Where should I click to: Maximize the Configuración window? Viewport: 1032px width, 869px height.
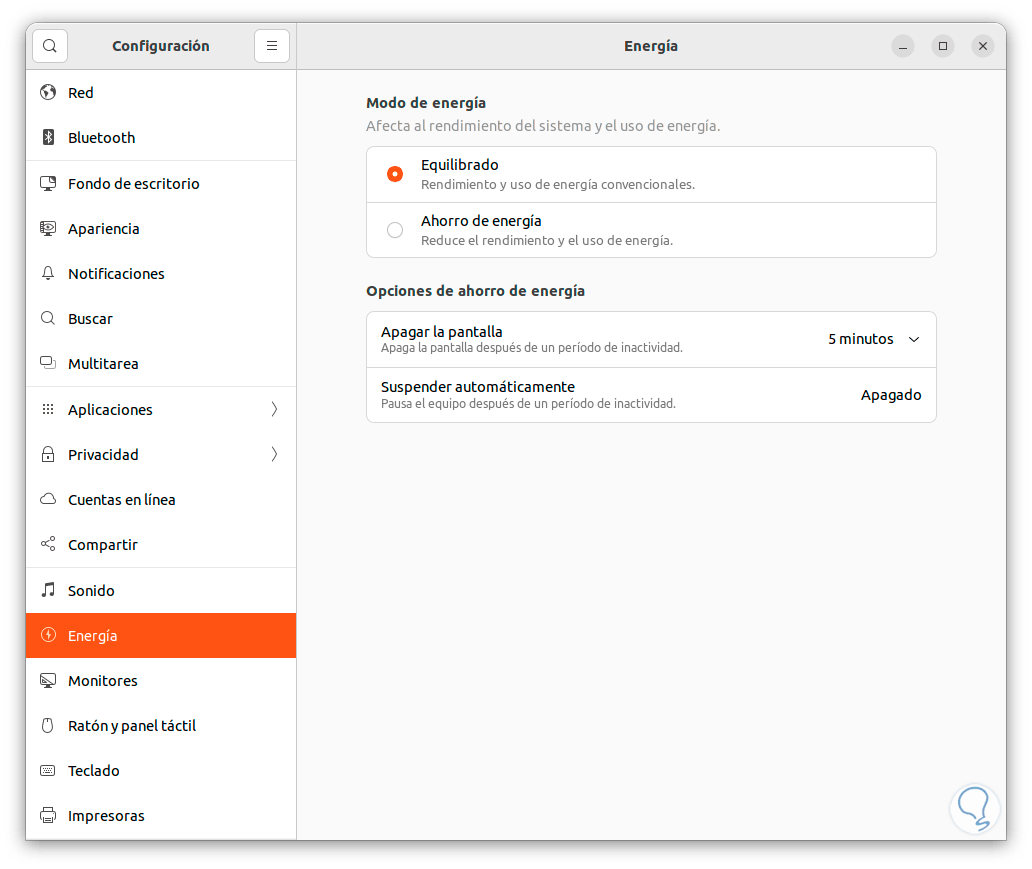pos(943,46)
